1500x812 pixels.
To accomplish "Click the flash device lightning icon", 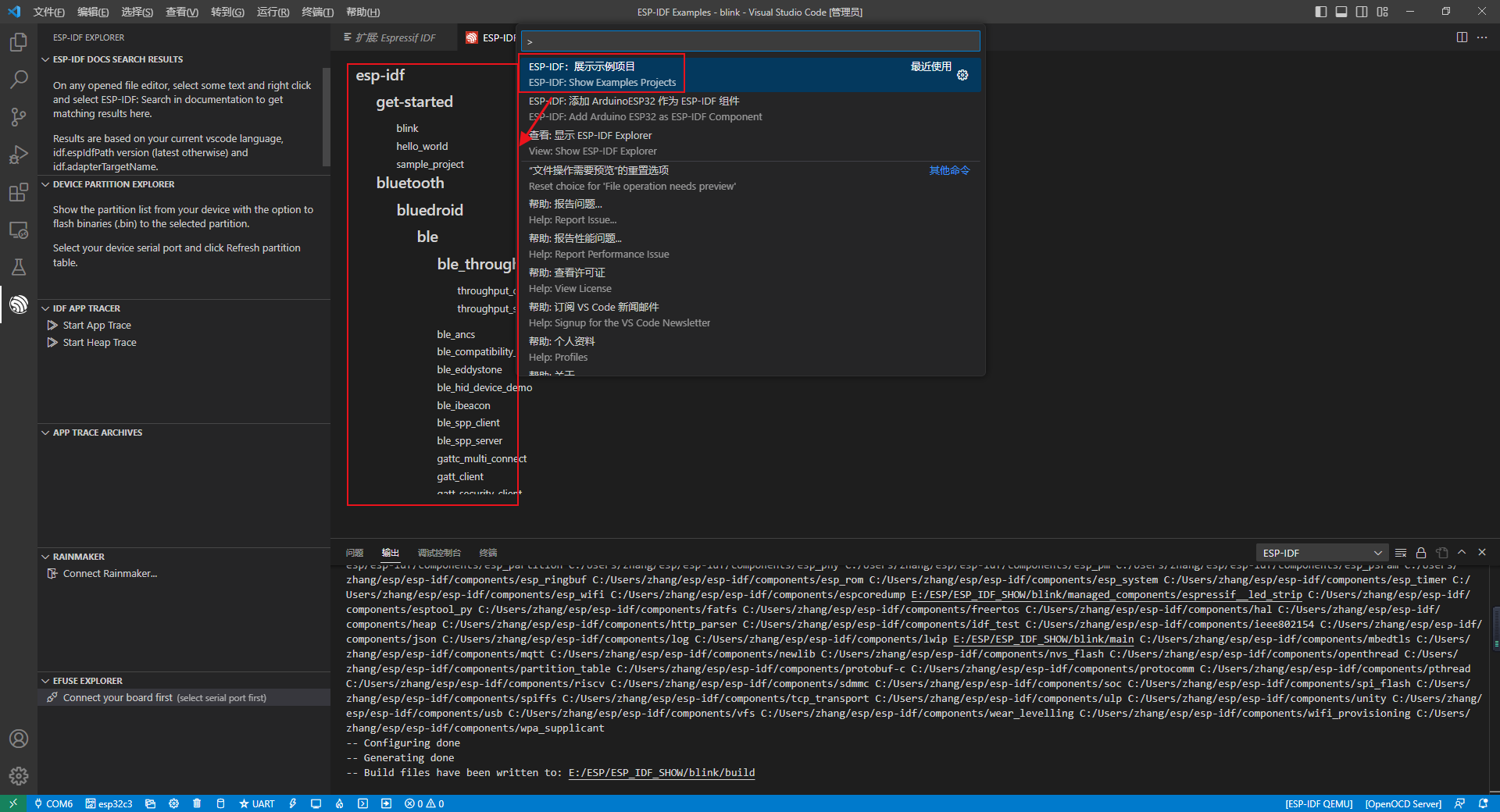I will point(293,803).
